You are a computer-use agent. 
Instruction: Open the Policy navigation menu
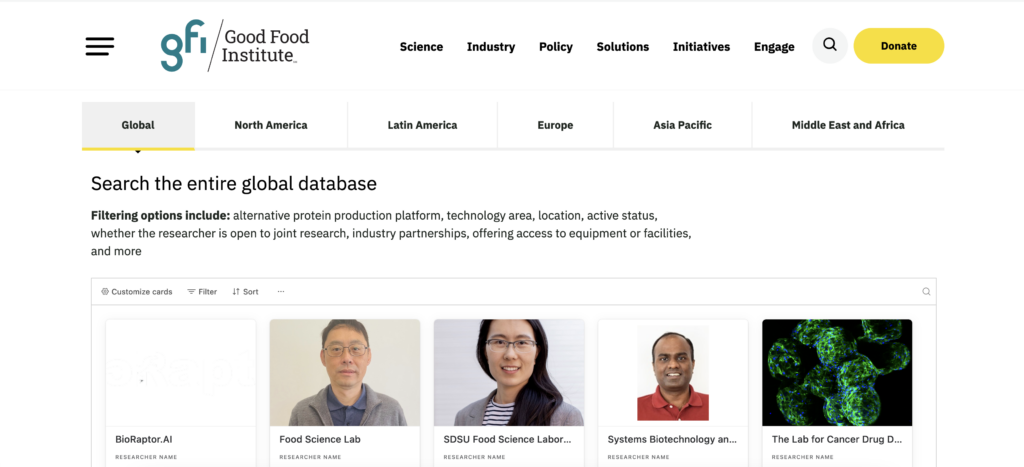point(556,47)
